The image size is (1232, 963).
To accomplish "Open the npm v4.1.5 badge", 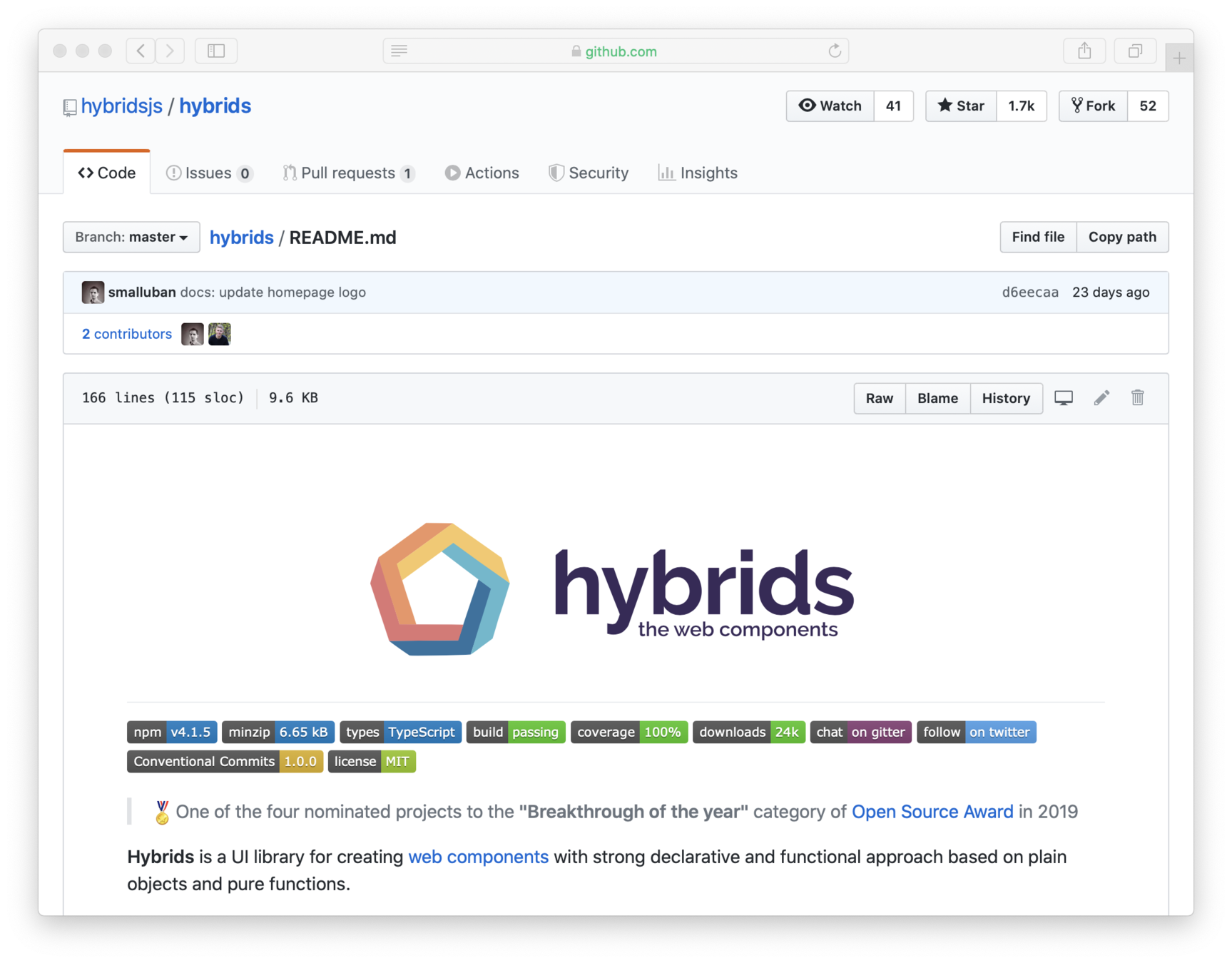I will [x=172, y=732].
